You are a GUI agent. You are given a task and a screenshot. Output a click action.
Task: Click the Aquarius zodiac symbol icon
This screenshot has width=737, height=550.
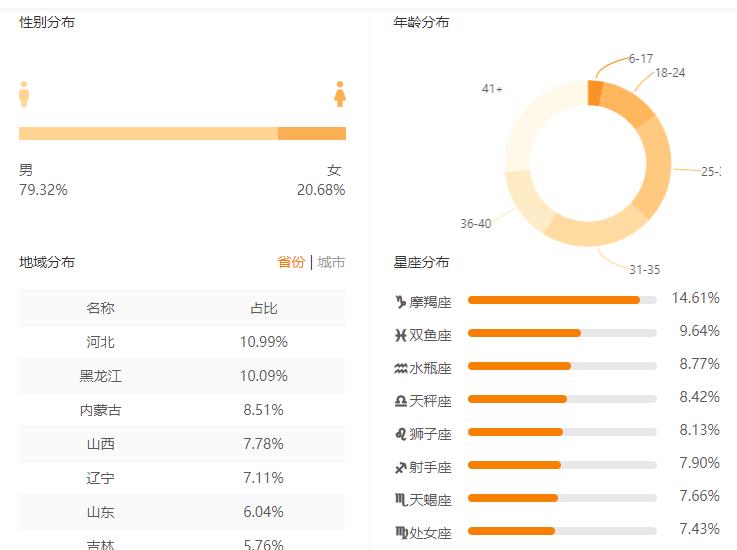point(401,367)
